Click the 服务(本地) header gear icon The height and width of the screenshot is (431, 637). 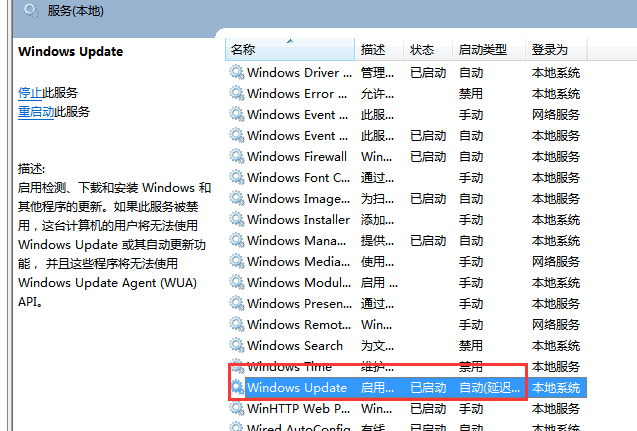31,10
